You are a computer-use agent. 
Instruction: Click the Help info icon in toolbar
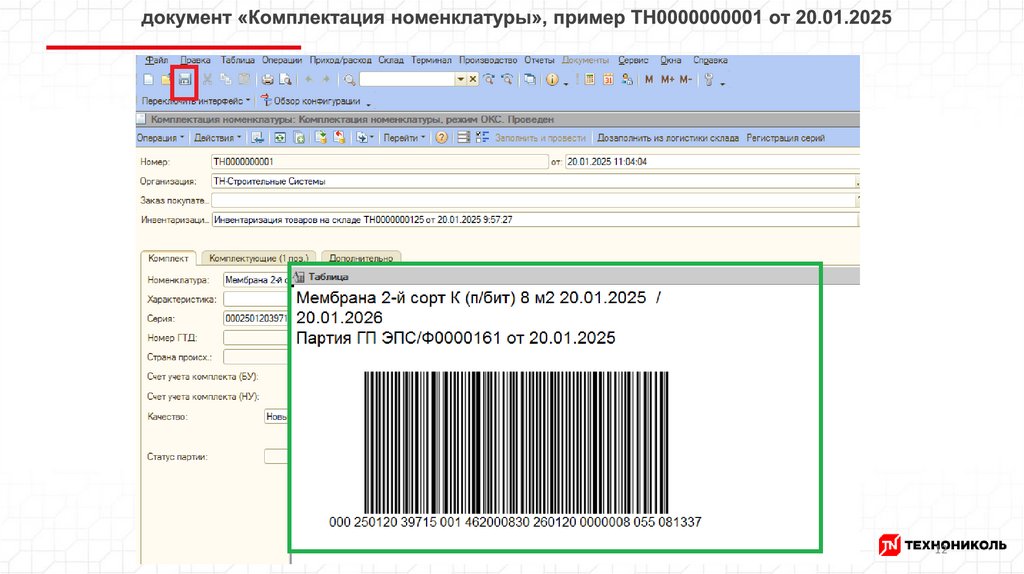click(552, 80)
